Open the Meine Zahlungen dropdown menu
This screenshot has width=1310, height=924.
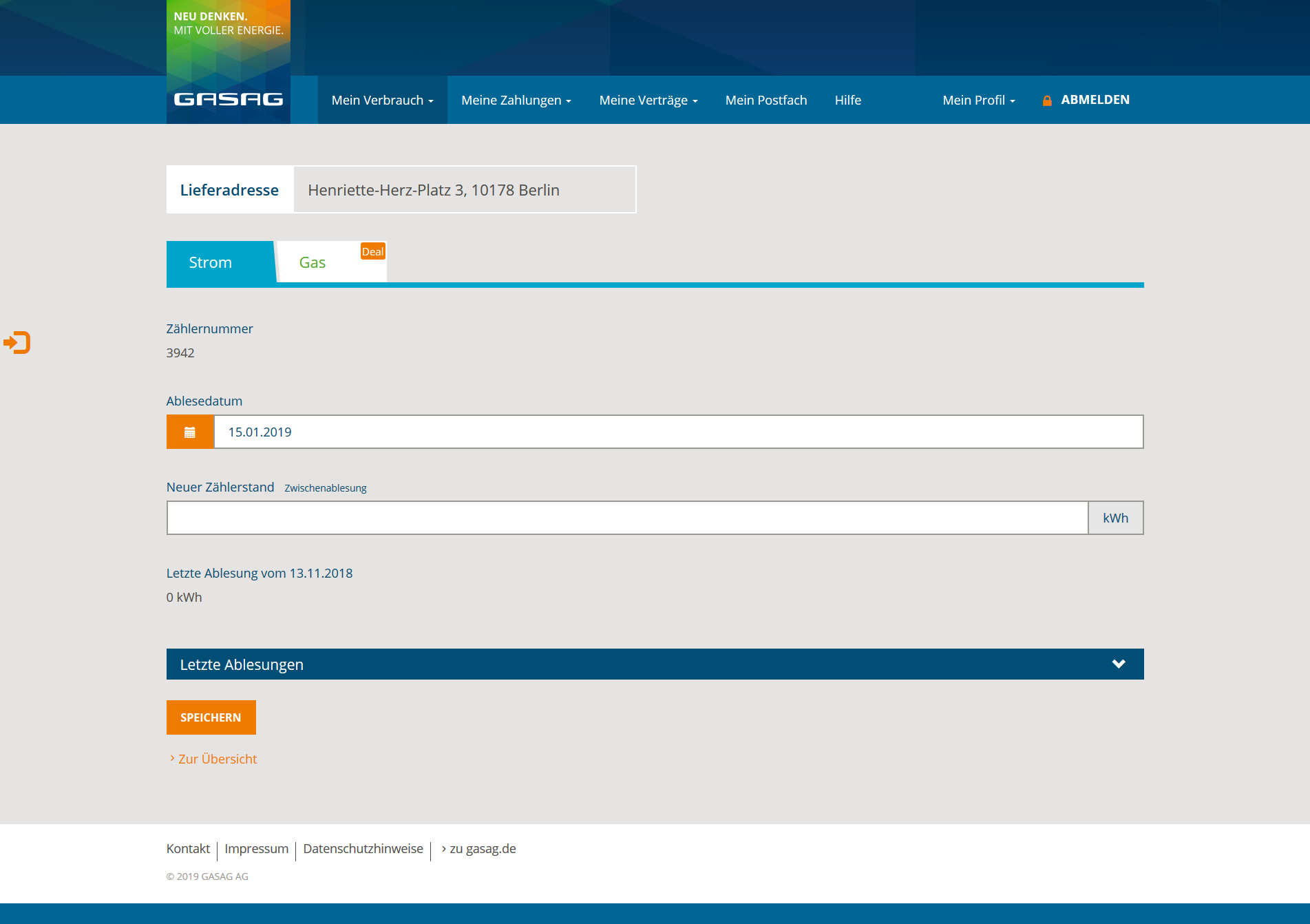point(516,101)
